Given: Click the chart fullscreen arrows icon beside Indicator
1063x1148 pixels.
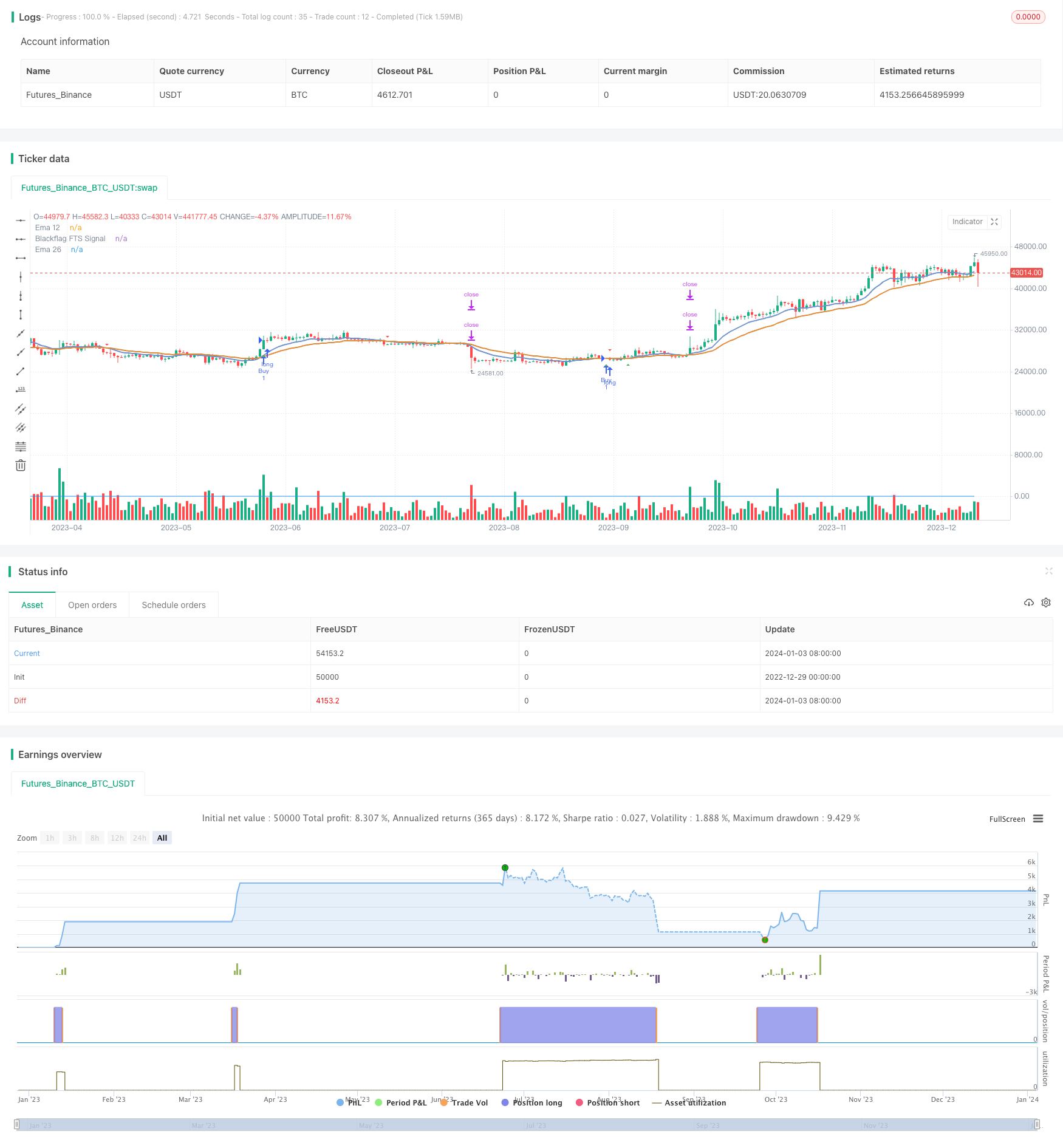Looking at the screenshot, I should (x=994, y=222).
